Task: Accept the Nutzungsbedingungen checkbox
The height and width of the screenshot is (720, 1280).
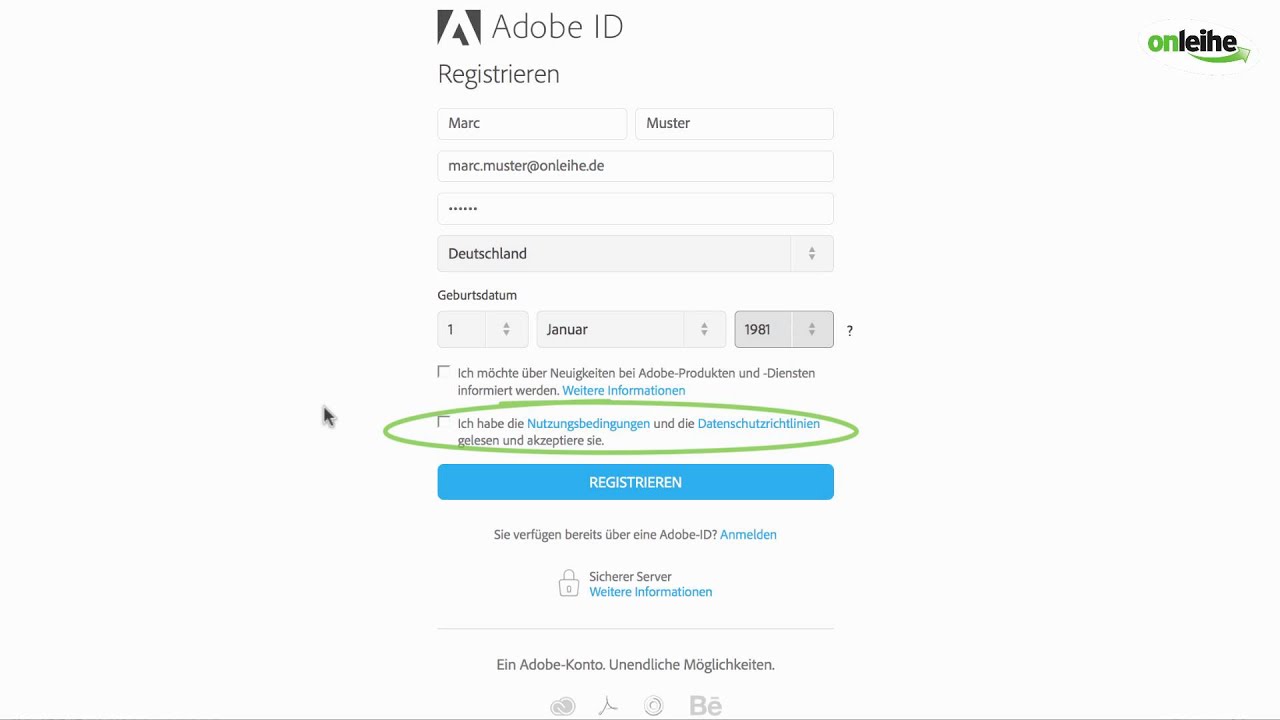Action: 444,423
